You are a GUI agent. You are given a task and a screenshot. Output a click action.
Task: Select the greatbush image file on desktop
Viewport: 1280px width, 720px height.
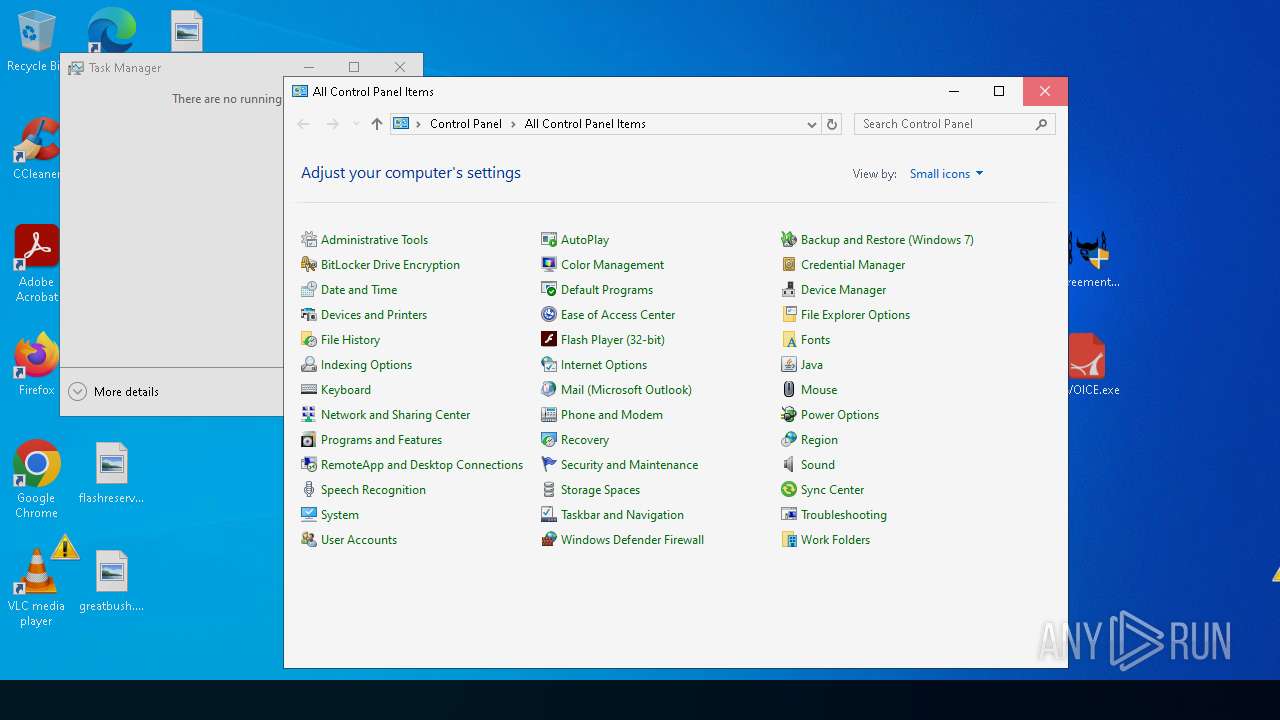pyautogui.click(x=112, y=580)
